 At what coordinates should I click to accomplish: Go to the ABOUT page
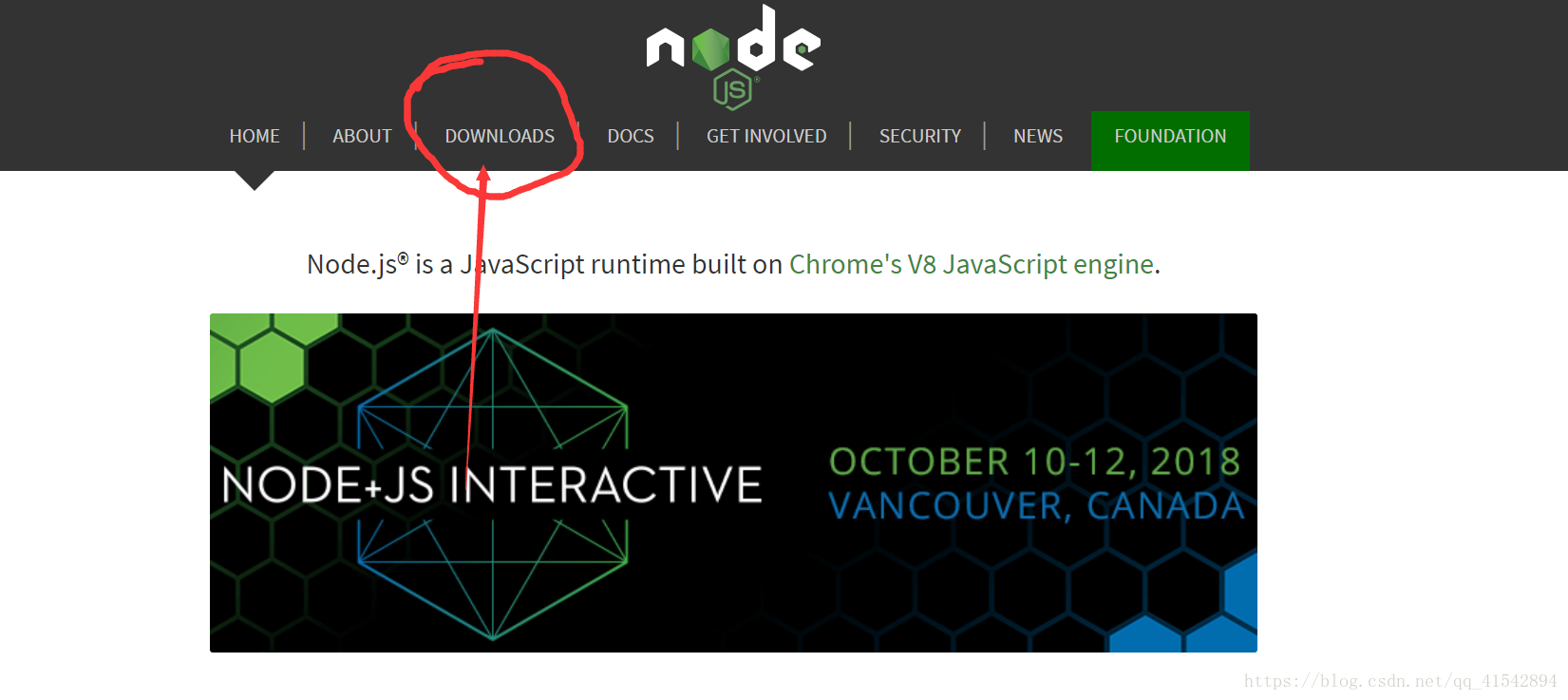pos(362,136)
